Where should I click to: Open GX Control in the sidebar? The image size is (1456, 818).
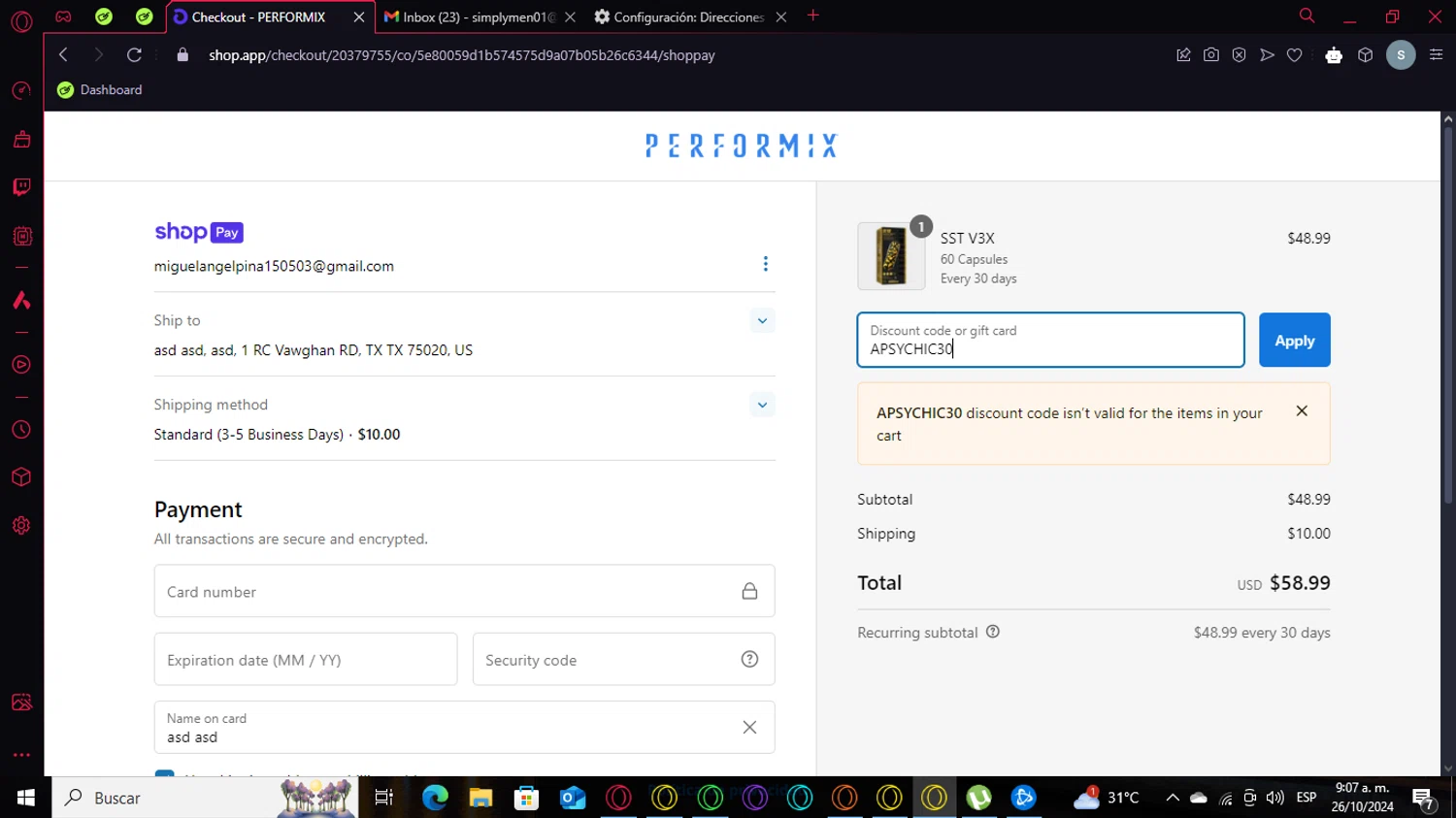pos(21,91)
